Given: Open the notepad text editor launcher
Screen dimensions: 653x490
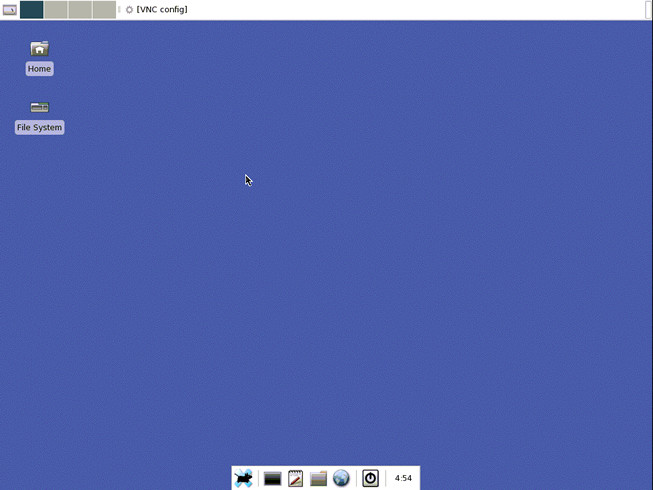Looking at the screenshot, I should point(295,479).
